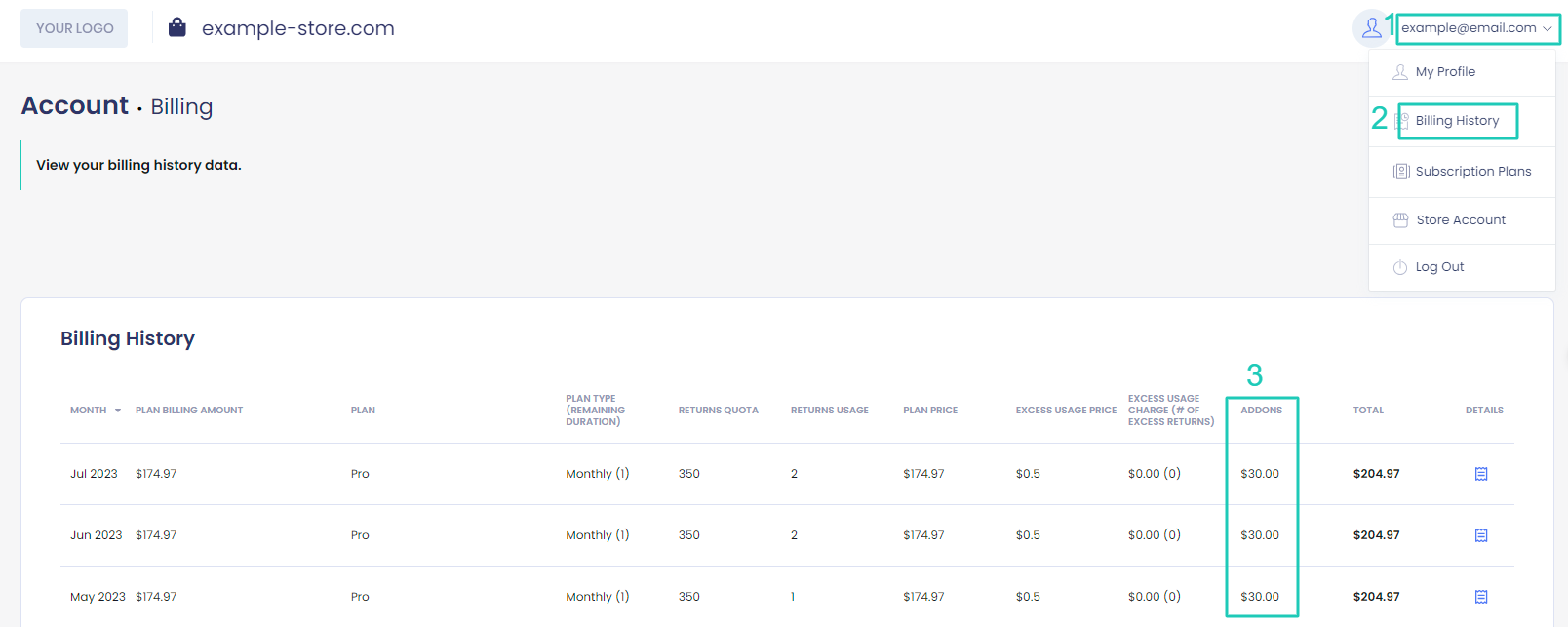Click the My Profile person icon
This screenshot has height=627, width=1568.
point(1400,72)
